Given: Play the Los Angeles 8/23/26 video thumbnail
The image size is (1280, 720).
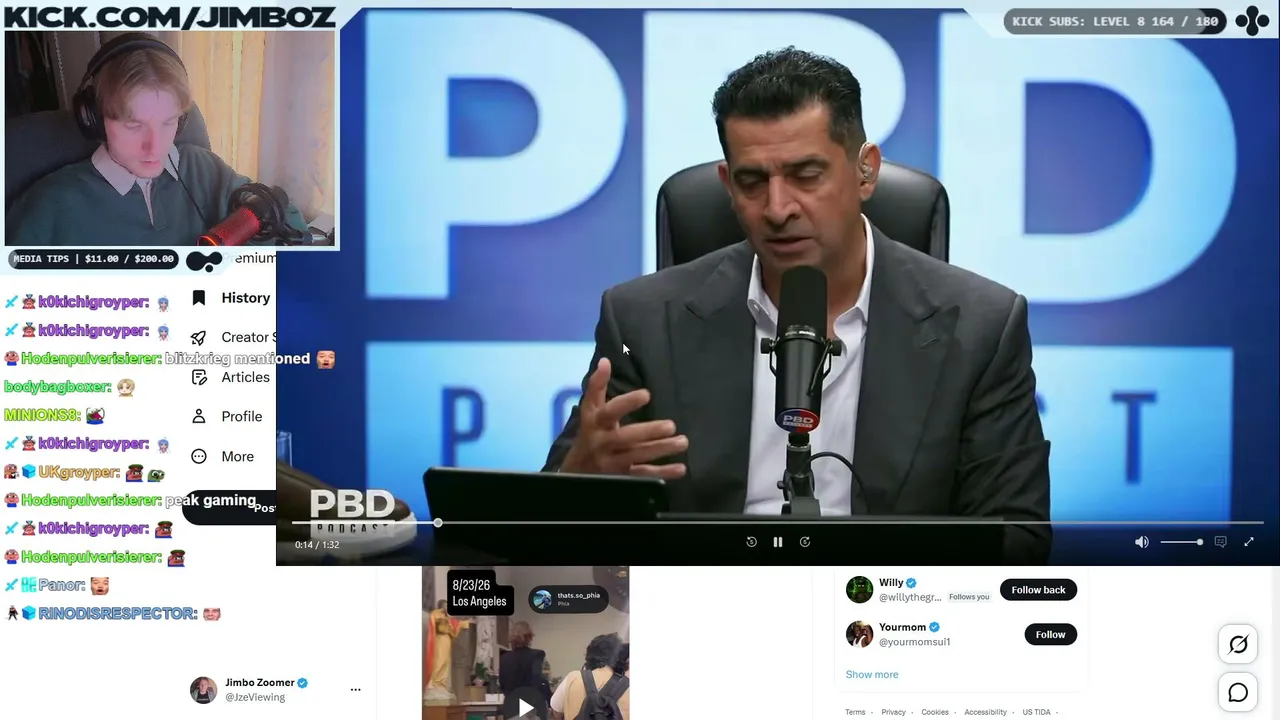Looking at the screenshot, I should point(525,708).
